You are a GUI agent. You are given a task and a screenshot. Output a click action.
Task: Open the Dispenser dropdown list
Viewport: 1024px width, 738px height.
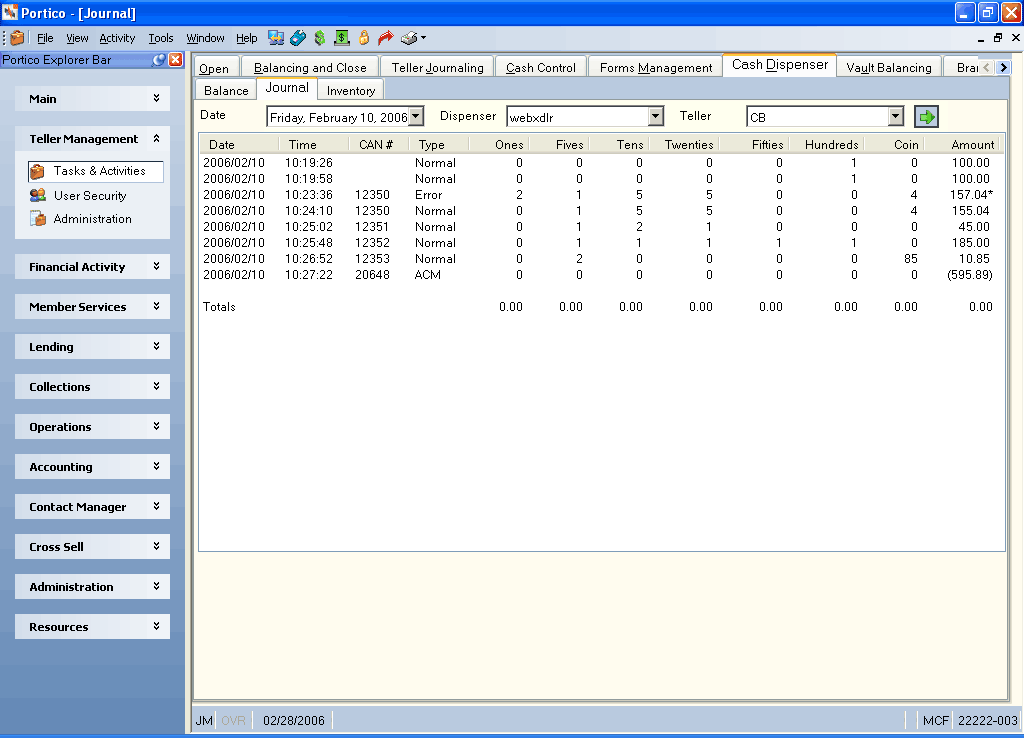click(x=655, y=116)
